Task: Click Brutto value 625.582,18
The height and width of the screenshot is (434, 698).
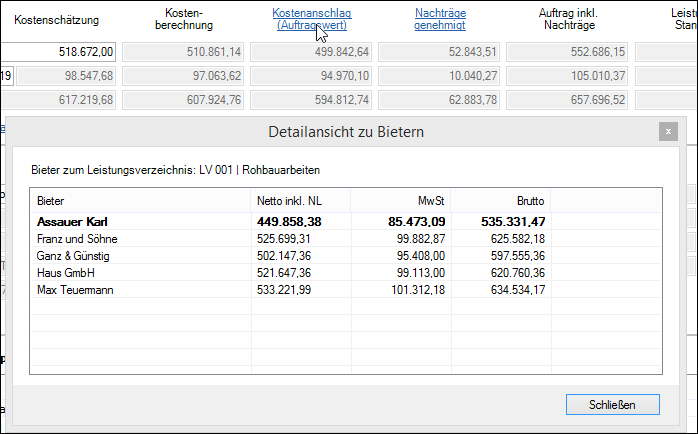Action: 518,239
